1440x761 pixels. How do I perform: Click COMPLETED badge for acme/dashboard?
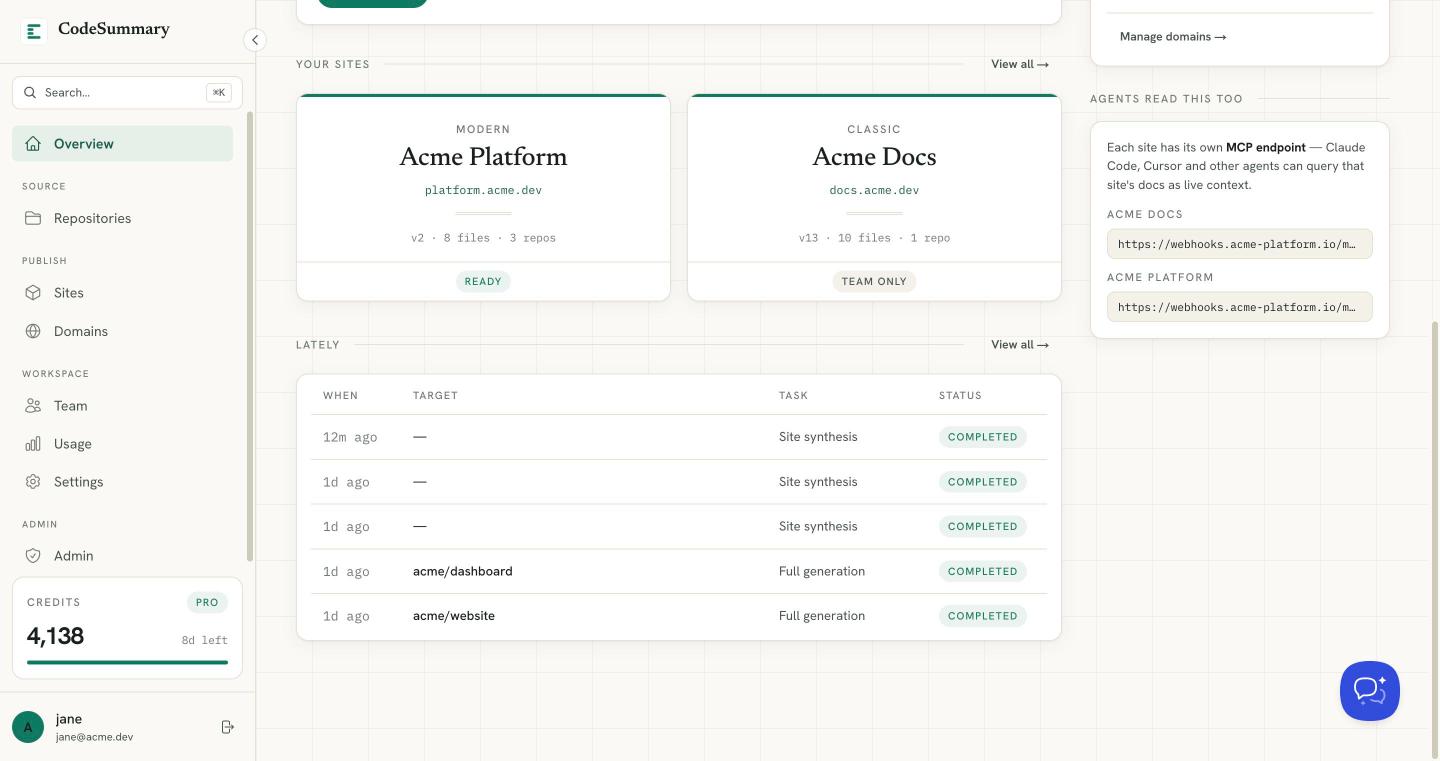(x=982, y=571)
